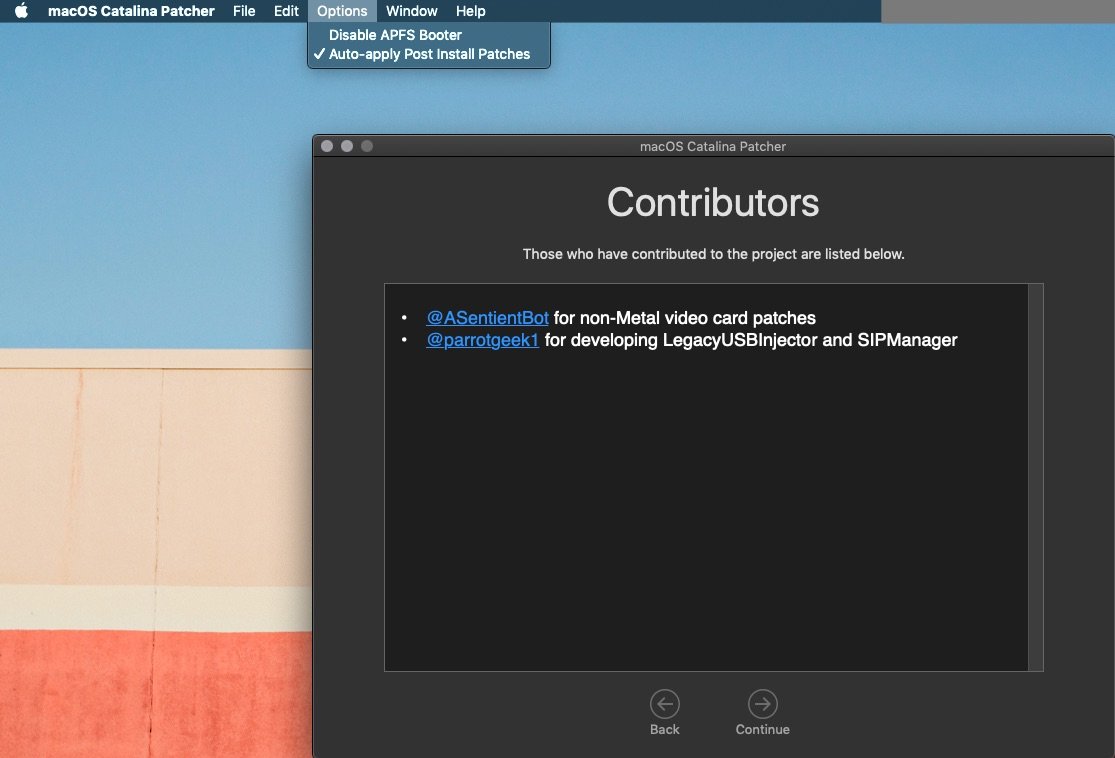1115x758 pixels.
Task: Click the contributors list scrollbar
Action: (1035, 477)
